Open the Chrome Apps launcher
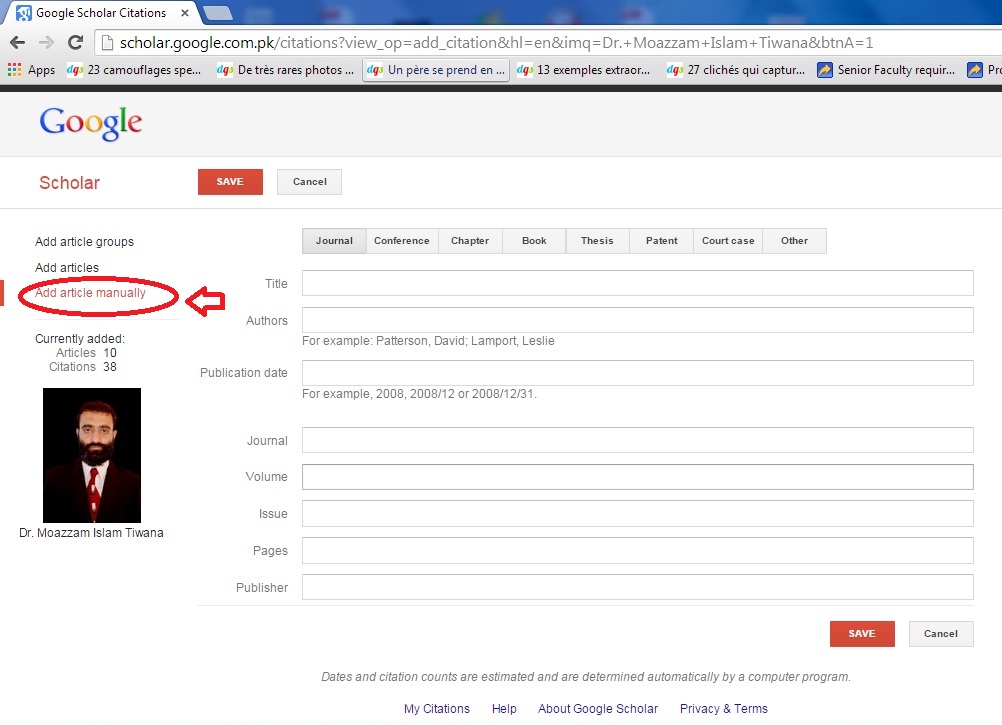 pos(14,69)
